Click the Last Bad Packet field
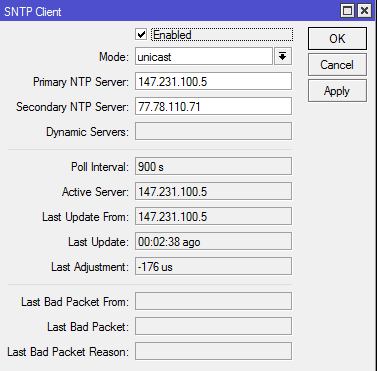 [213, 326]
